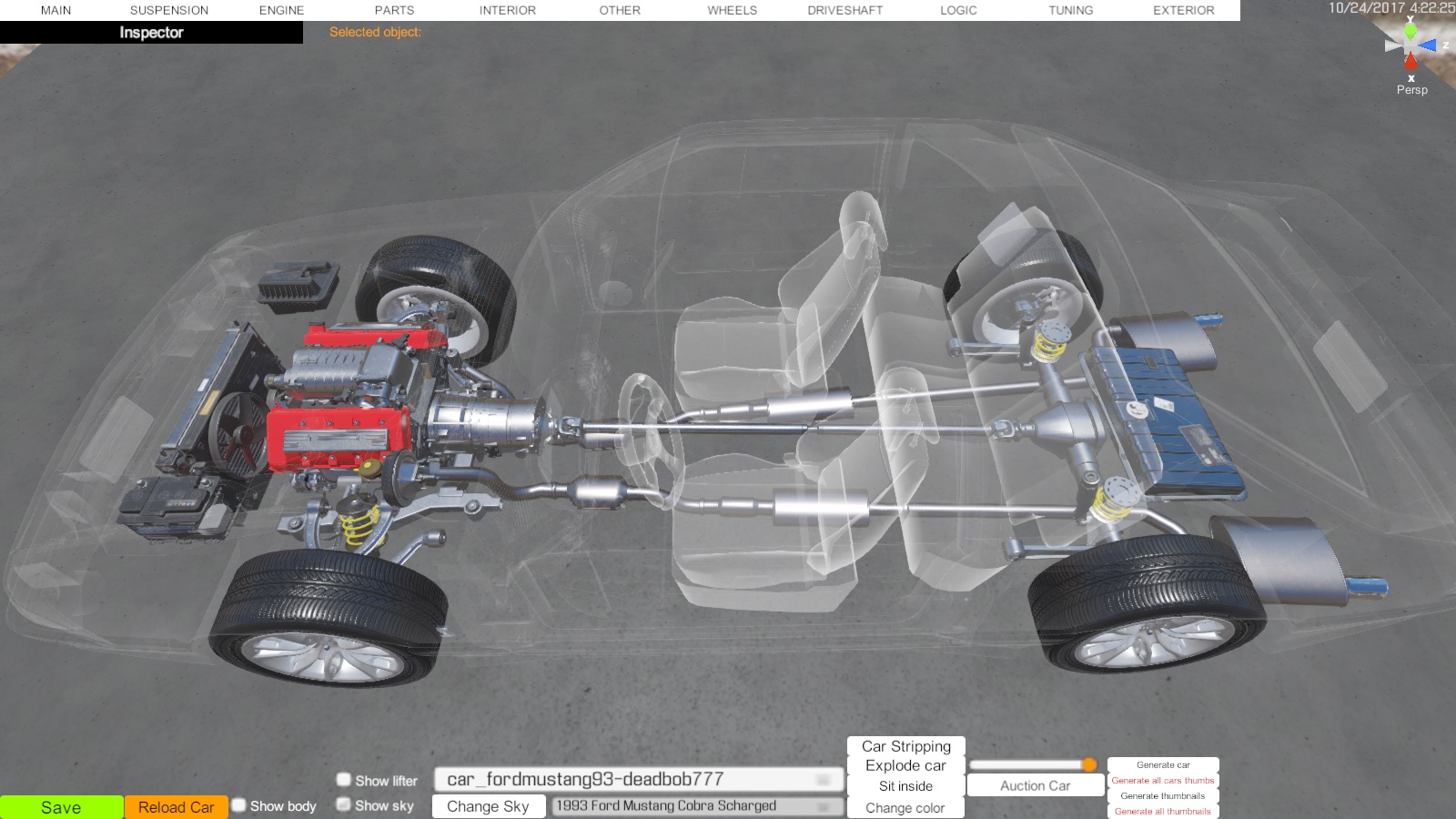The height and width of the screenshot is (819, 1456).
Task: Click the orange Reload Car button
Action: click(176, 807)
